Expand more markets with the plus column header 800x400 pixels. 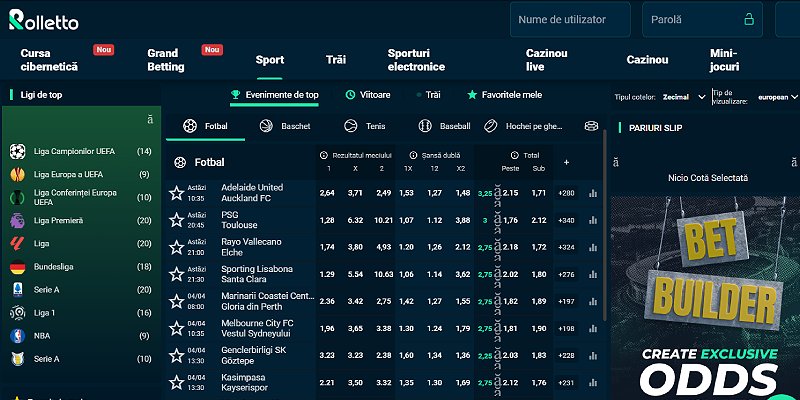(x=566, y=162)
